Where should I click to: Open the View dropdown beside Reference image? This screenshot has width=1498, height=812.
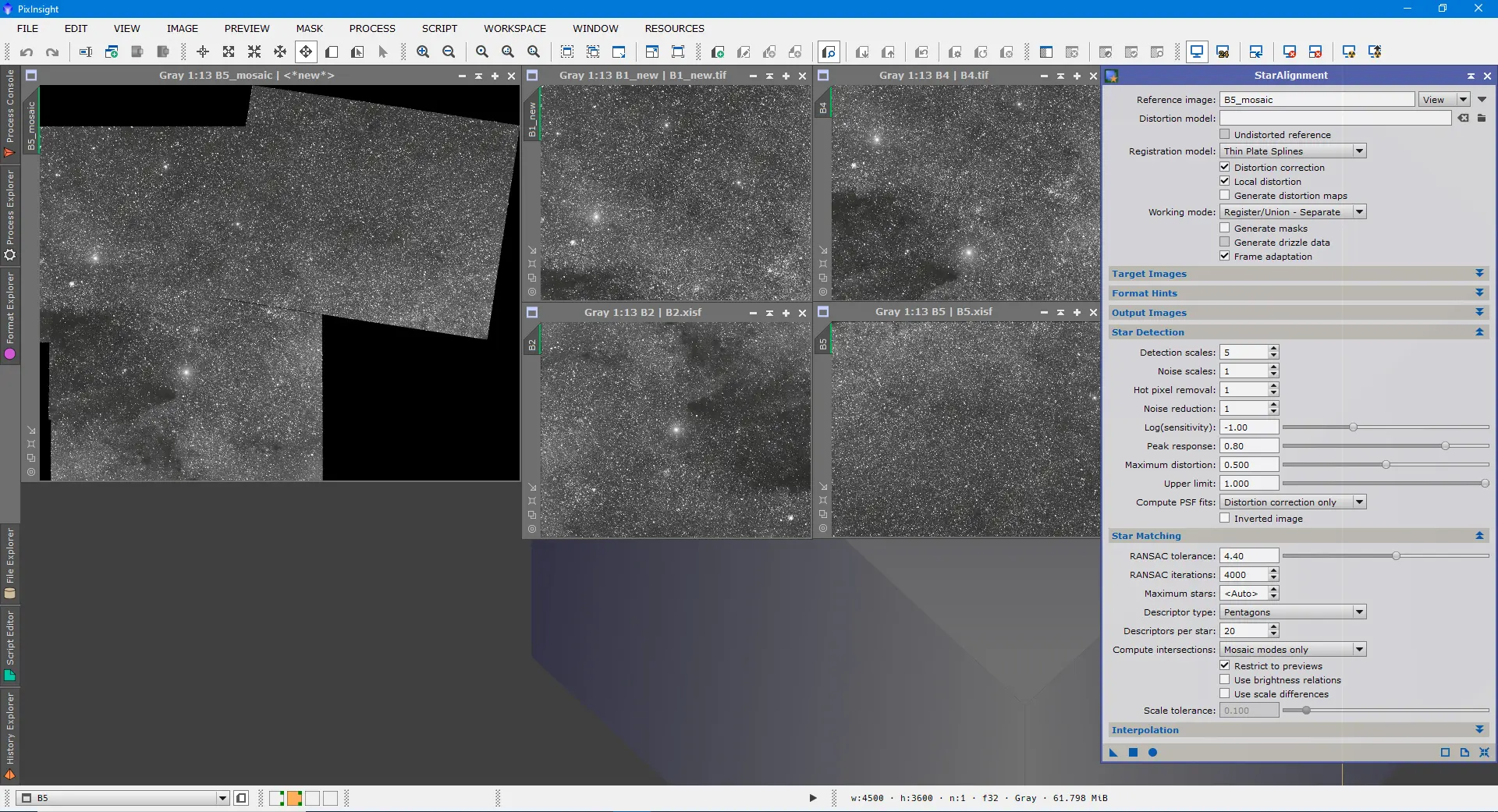click(1445, 100)
